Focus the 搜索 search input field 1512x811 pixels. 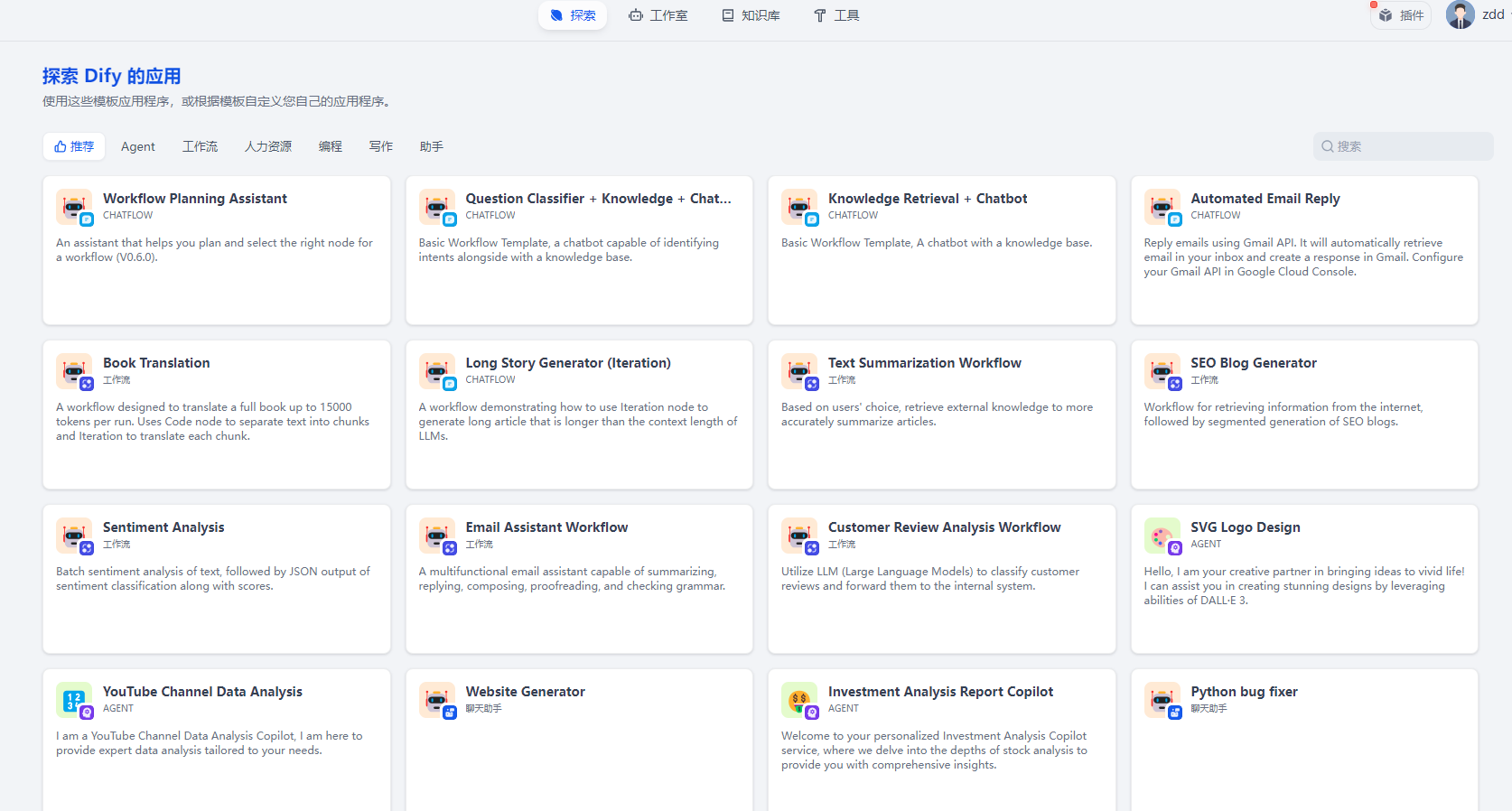pyautogui.click(x=1404, y=146)
